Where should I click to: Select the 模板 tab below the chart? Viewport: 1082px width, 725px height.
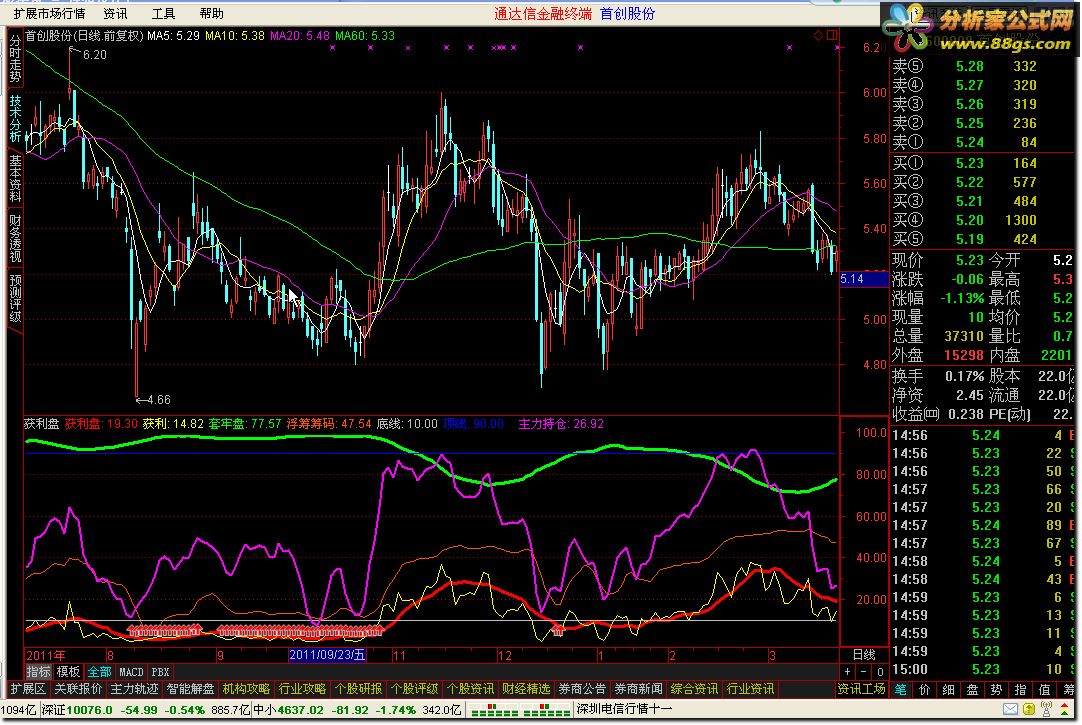tap(68, 672)
